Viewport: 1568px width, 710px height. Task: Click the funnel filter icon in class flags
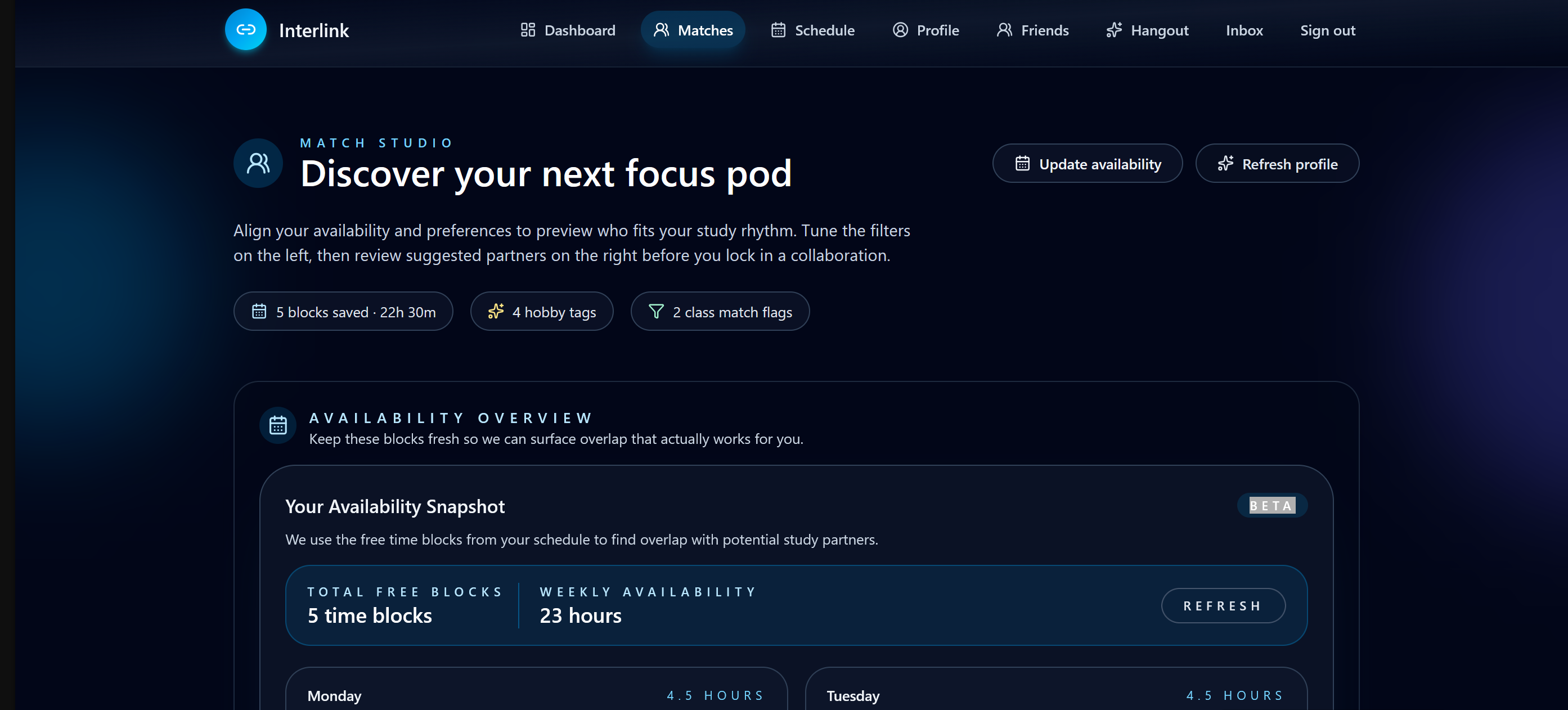(656, 312)
